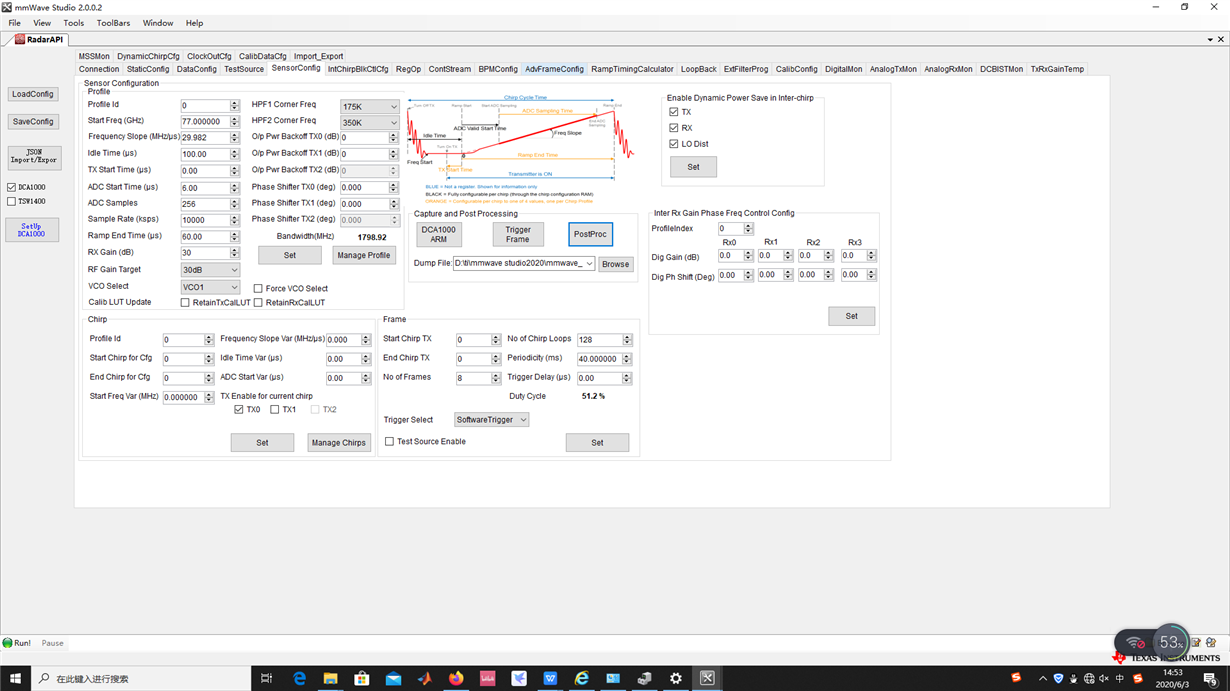Toggle DCA1000 checkbox
This screenshot has width=1230, height=691.
coord(12,187)
